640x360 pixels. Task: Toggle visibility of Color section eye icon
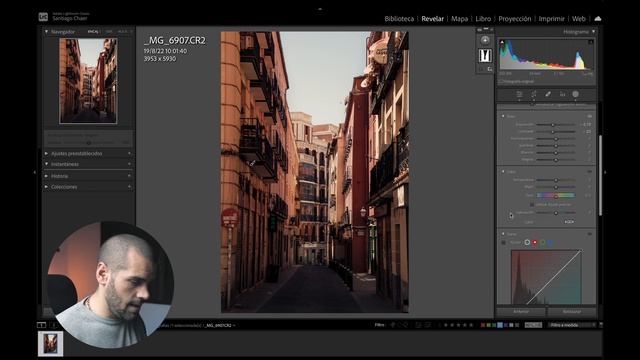(589, 171)
